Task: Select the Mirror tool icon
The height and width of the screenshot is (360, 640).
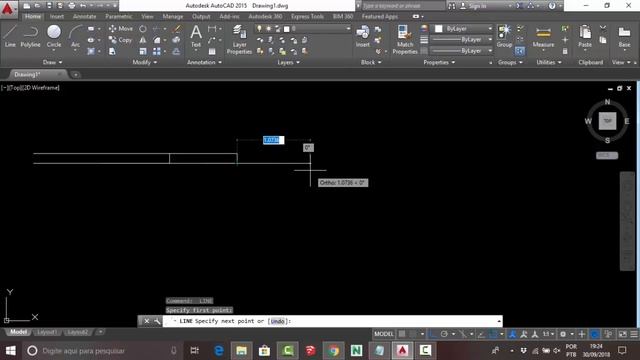Action: pos(143,40)
